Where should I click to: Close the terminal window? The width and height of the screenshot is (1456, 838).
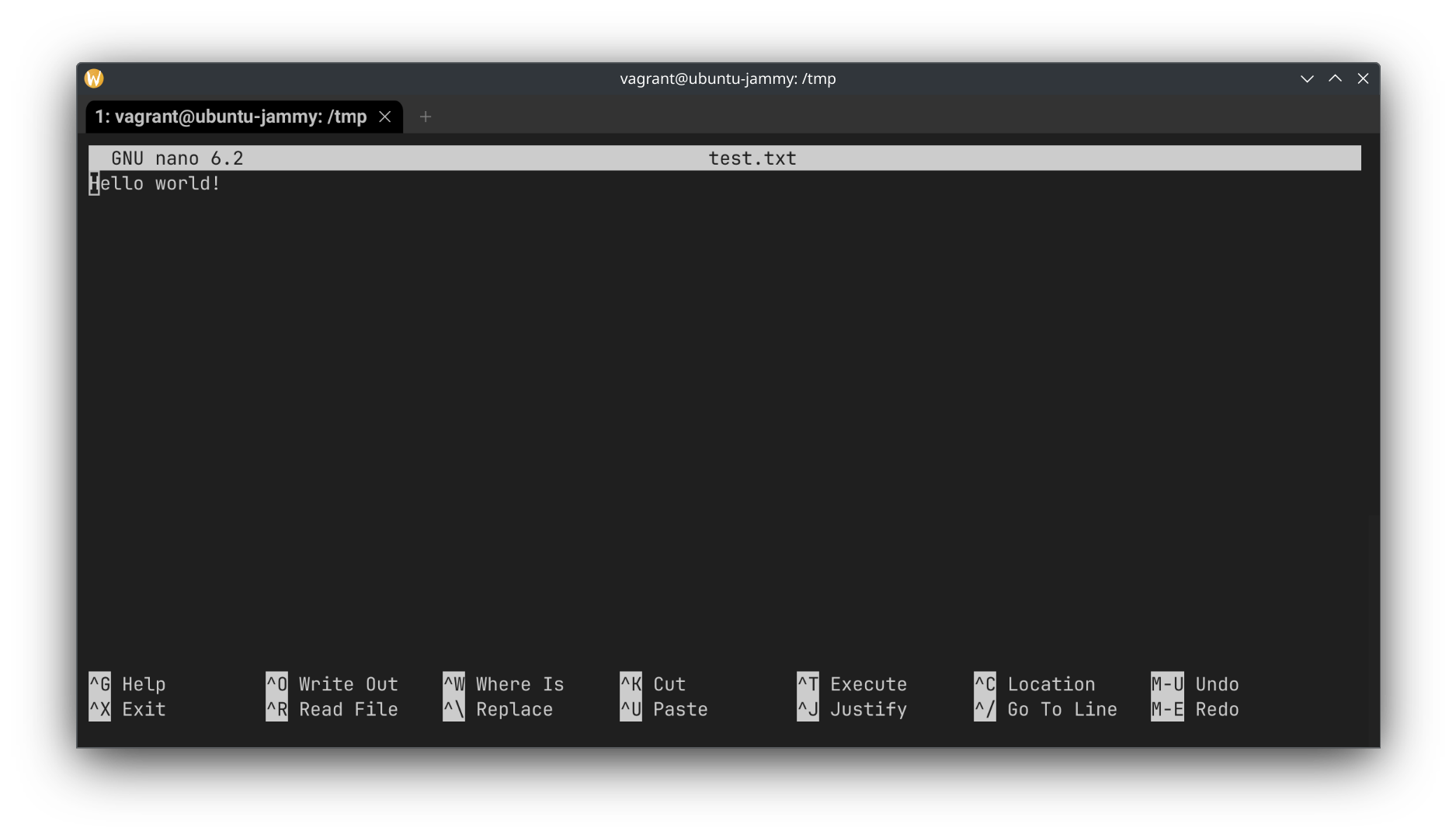pyautogui.click(x=1363, y=78)
